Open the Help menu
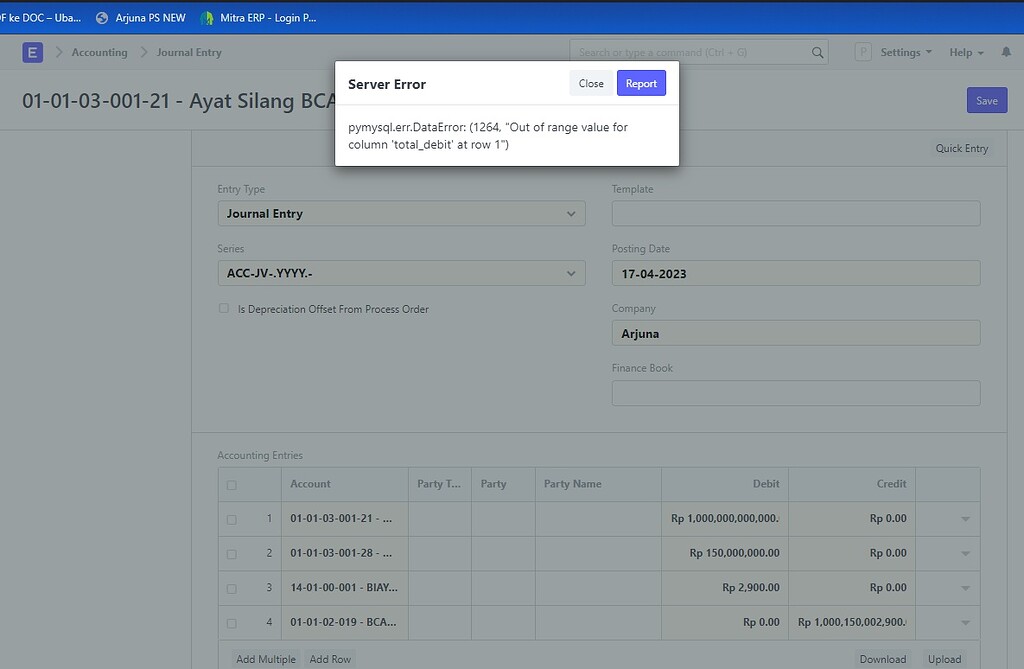This screenshot has height=669, width=1024. [x=963, y=52]
